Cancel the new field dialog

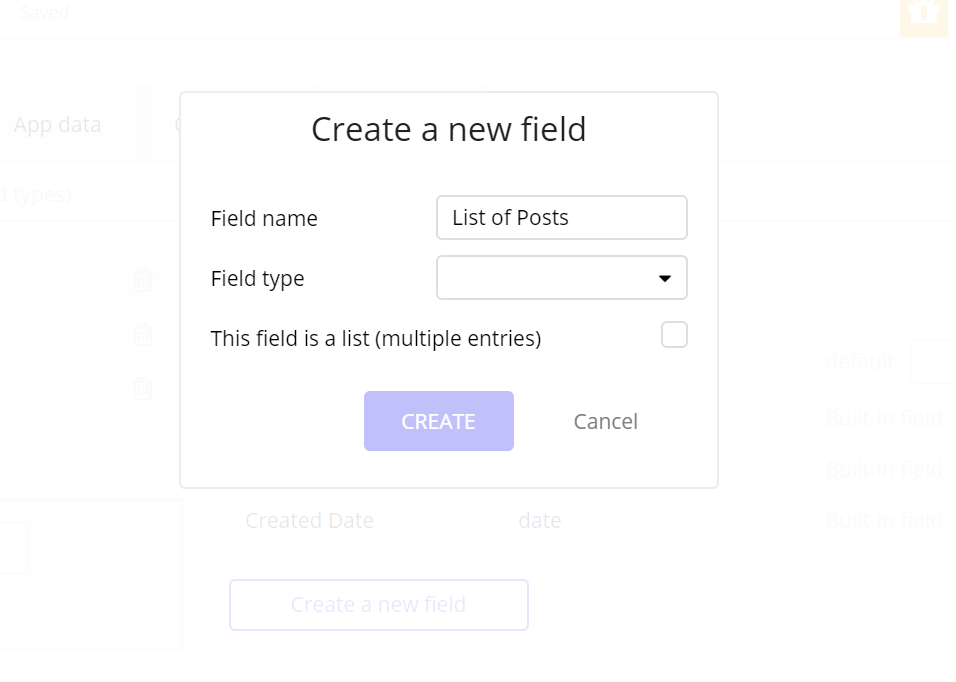coord(605,422)
